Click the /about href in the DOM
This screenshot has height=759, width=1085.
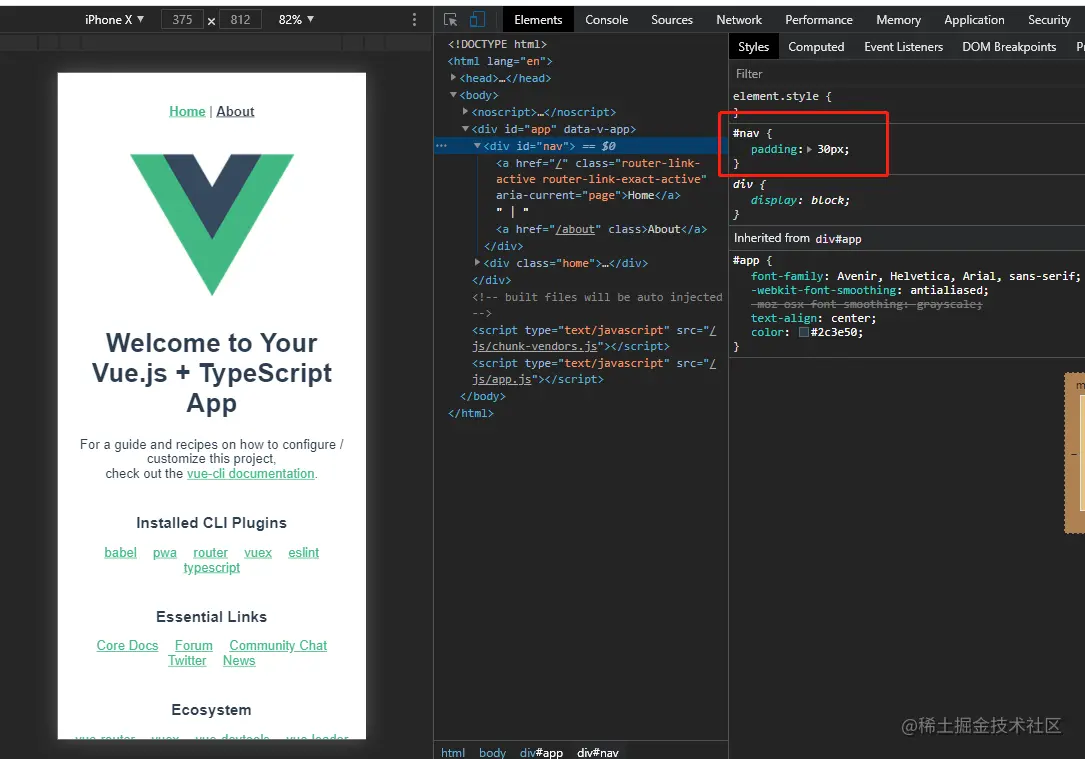click(x=576, y=229)
